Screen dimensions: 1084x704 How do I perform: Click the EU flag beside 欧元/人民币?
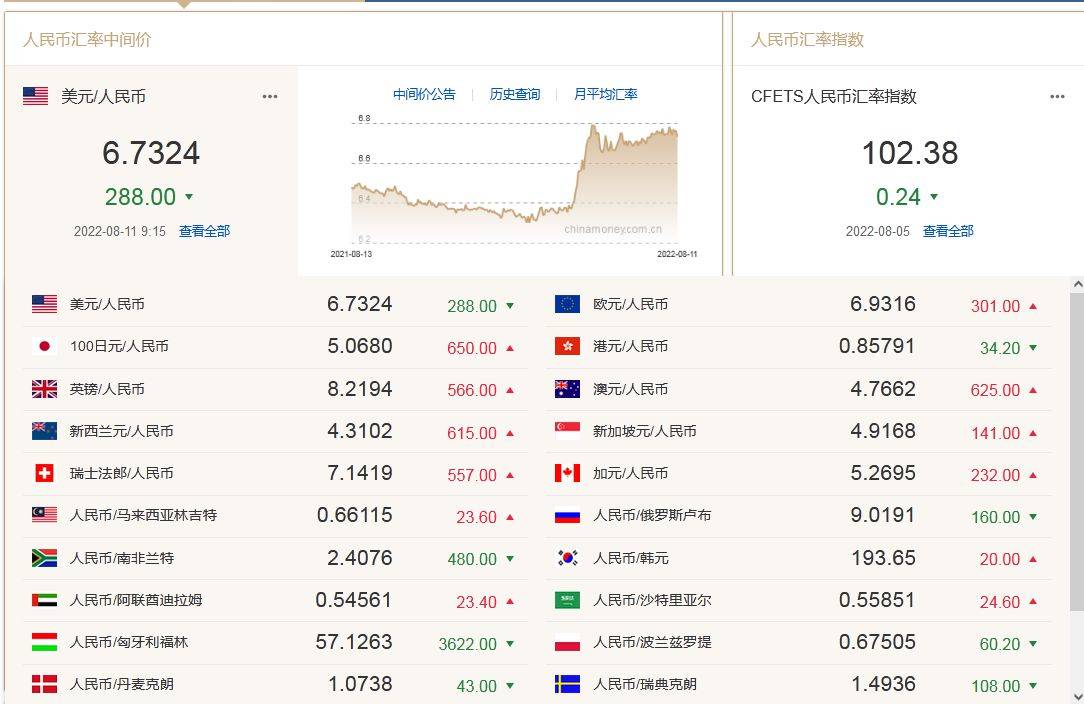567,304
